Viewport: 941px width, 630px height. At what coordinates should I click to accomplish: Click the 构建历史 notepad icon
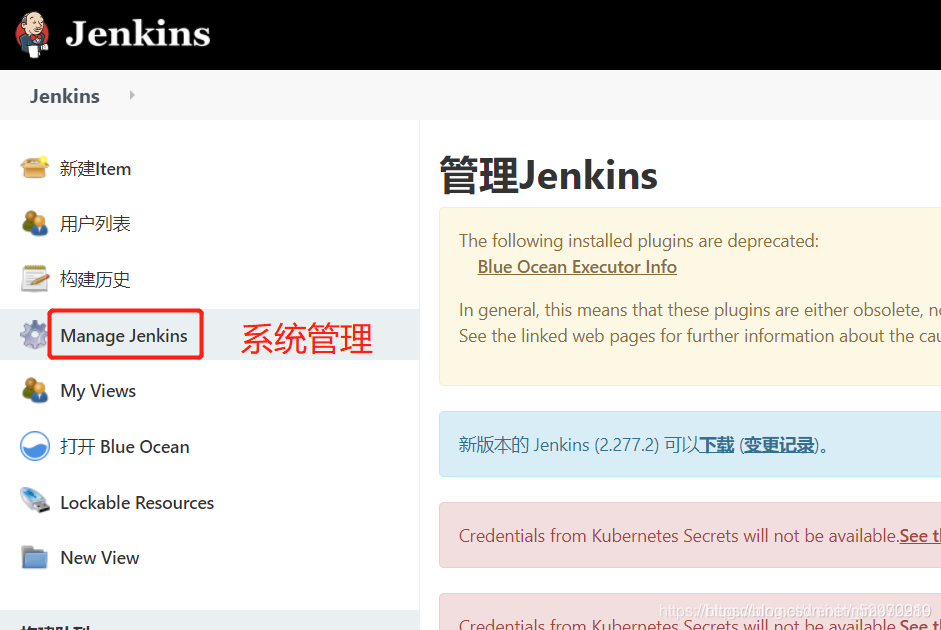coord(34,278)
